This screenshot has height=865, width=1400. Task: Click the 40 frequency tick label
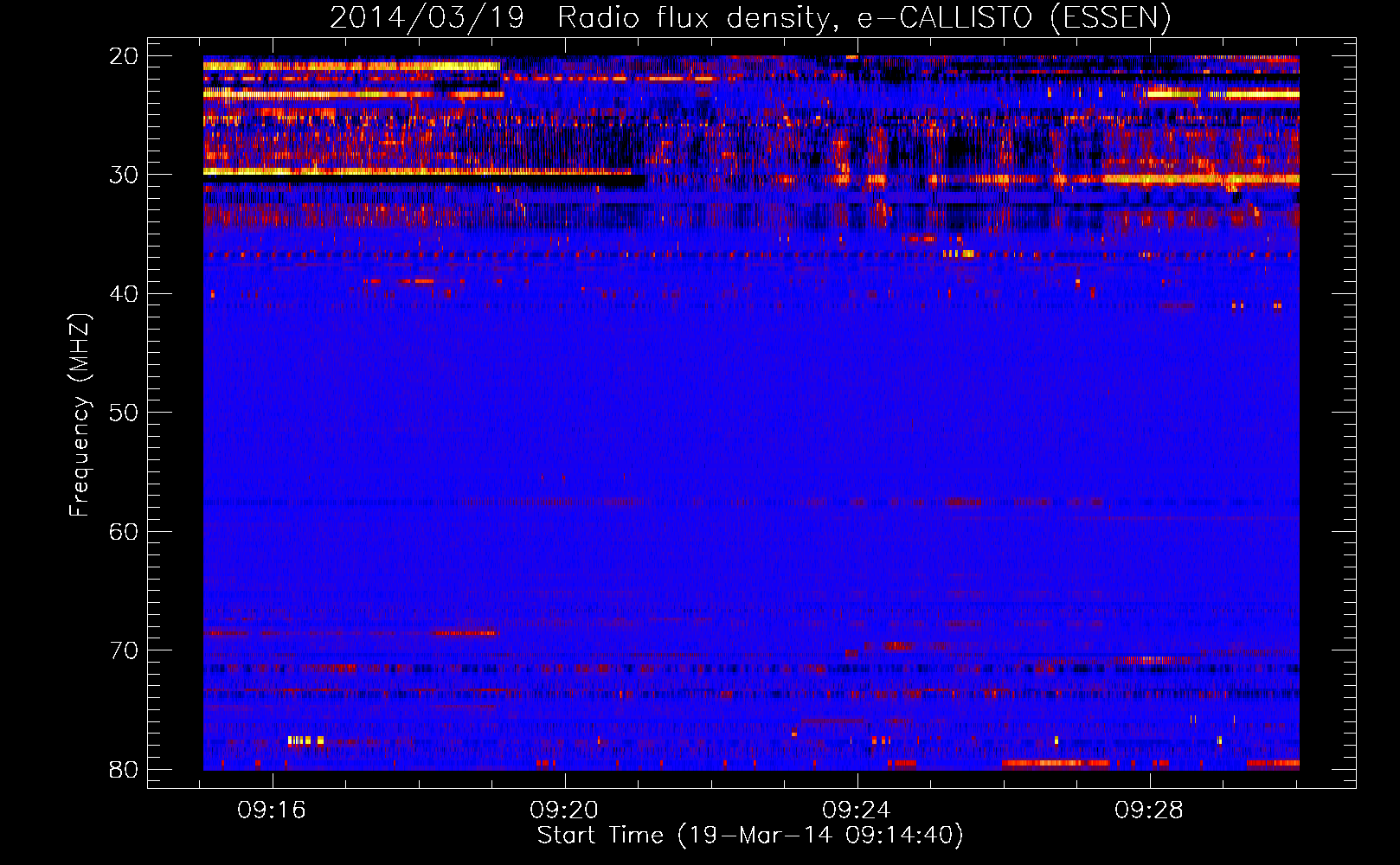(124, 294)
